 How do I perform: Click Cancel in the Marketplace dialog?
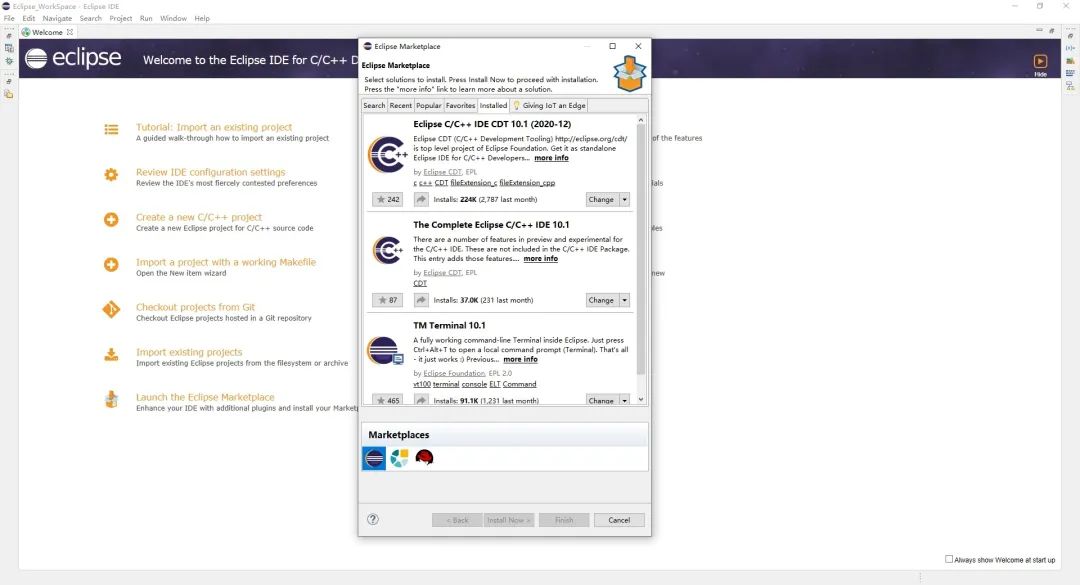pyautogui.click(x=619, y=520)
